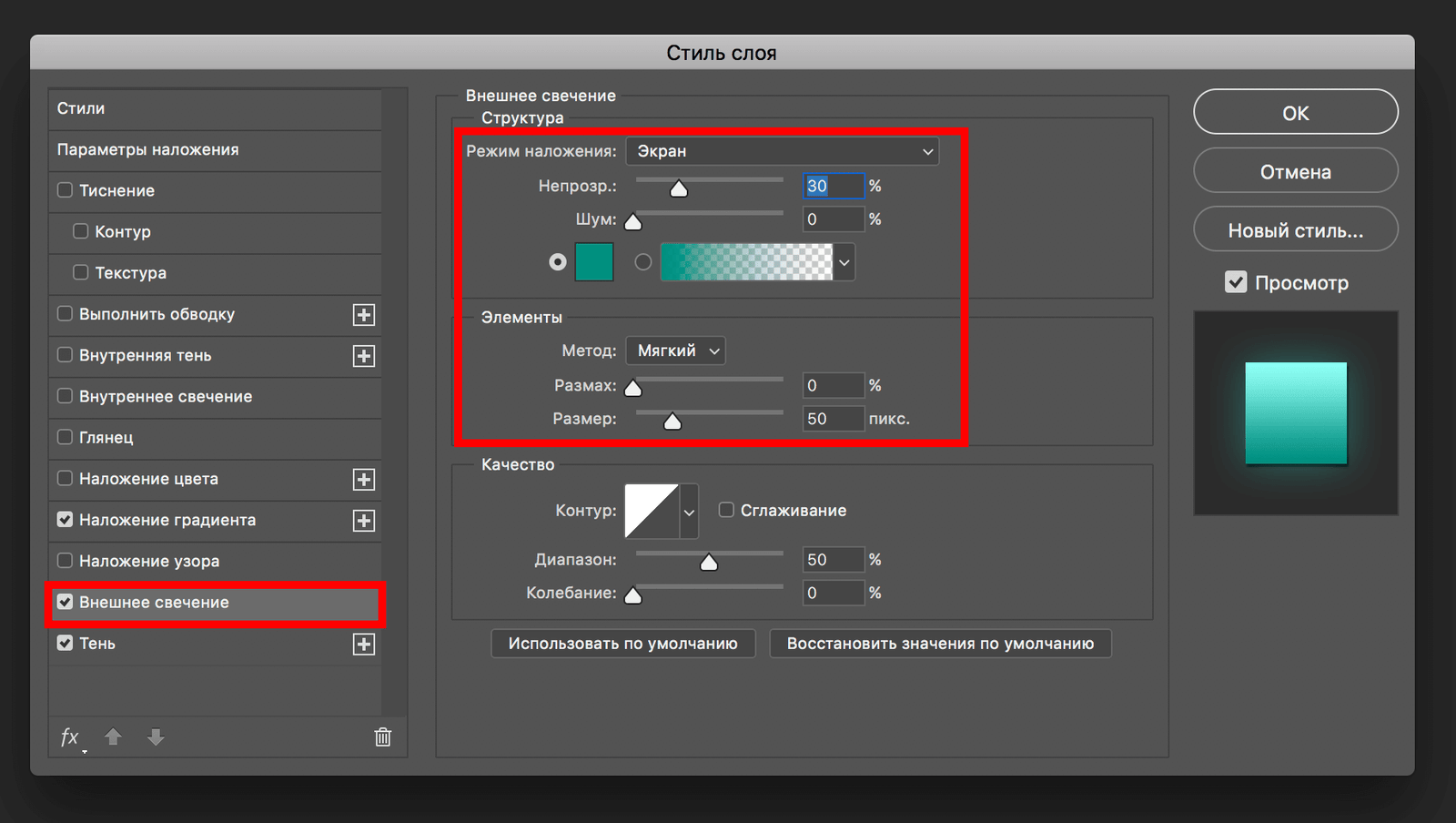Open the Режим наложения dropdown

pos(782,151)
